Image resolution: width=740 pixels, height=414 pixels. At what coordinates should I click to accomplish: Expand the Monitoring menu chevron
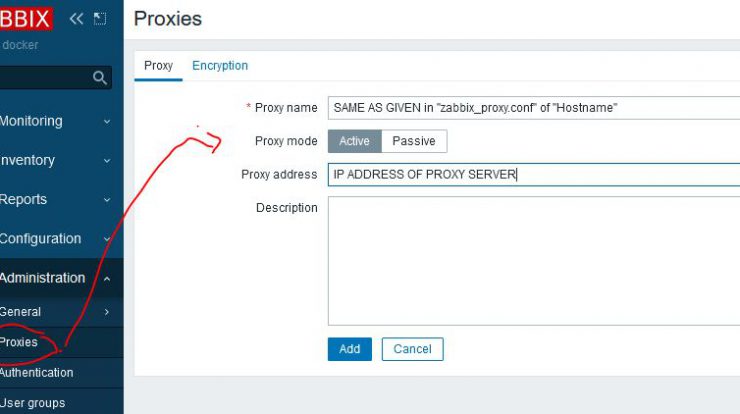pyautogui.click(x=107, y=122)
